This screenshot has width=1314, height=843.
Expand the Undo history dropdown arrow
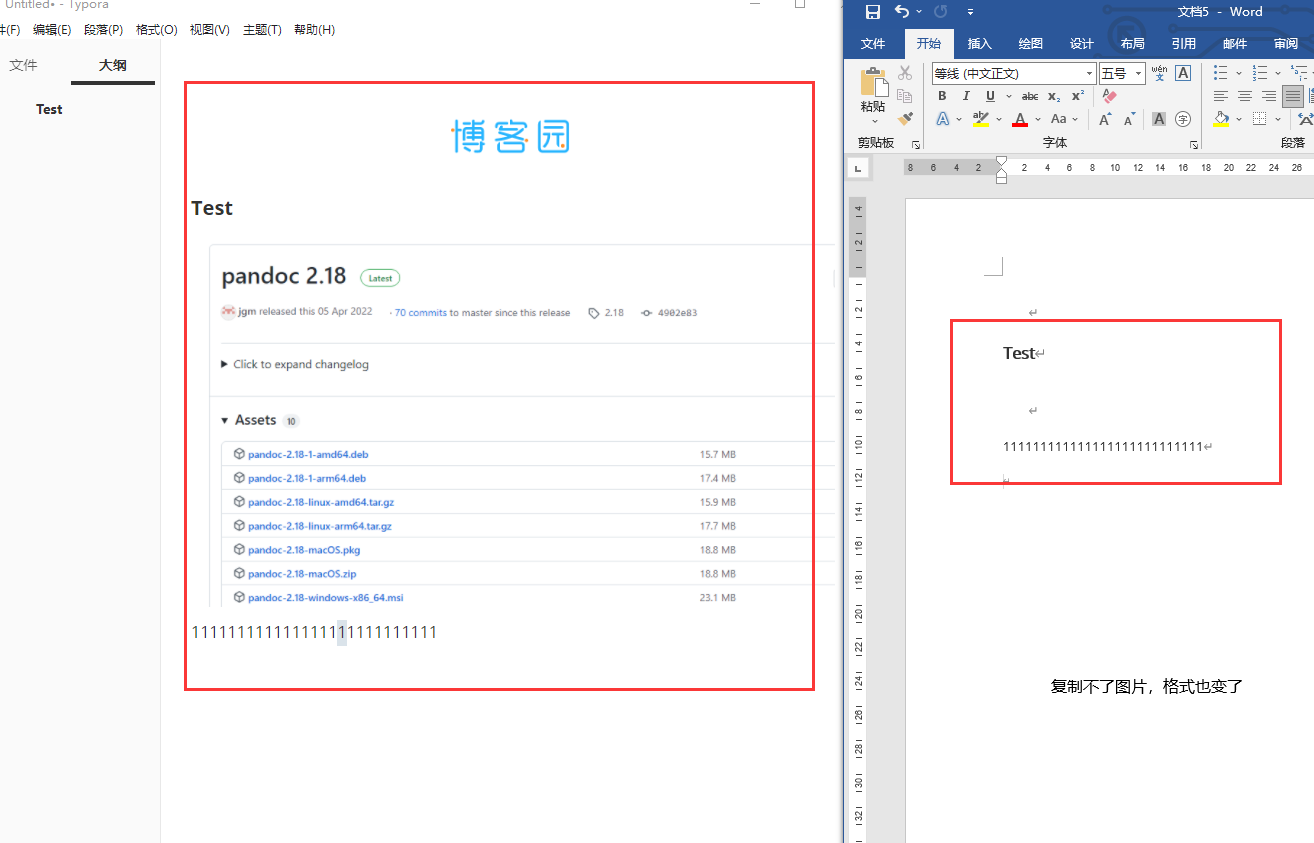click(x=919, y=12)
